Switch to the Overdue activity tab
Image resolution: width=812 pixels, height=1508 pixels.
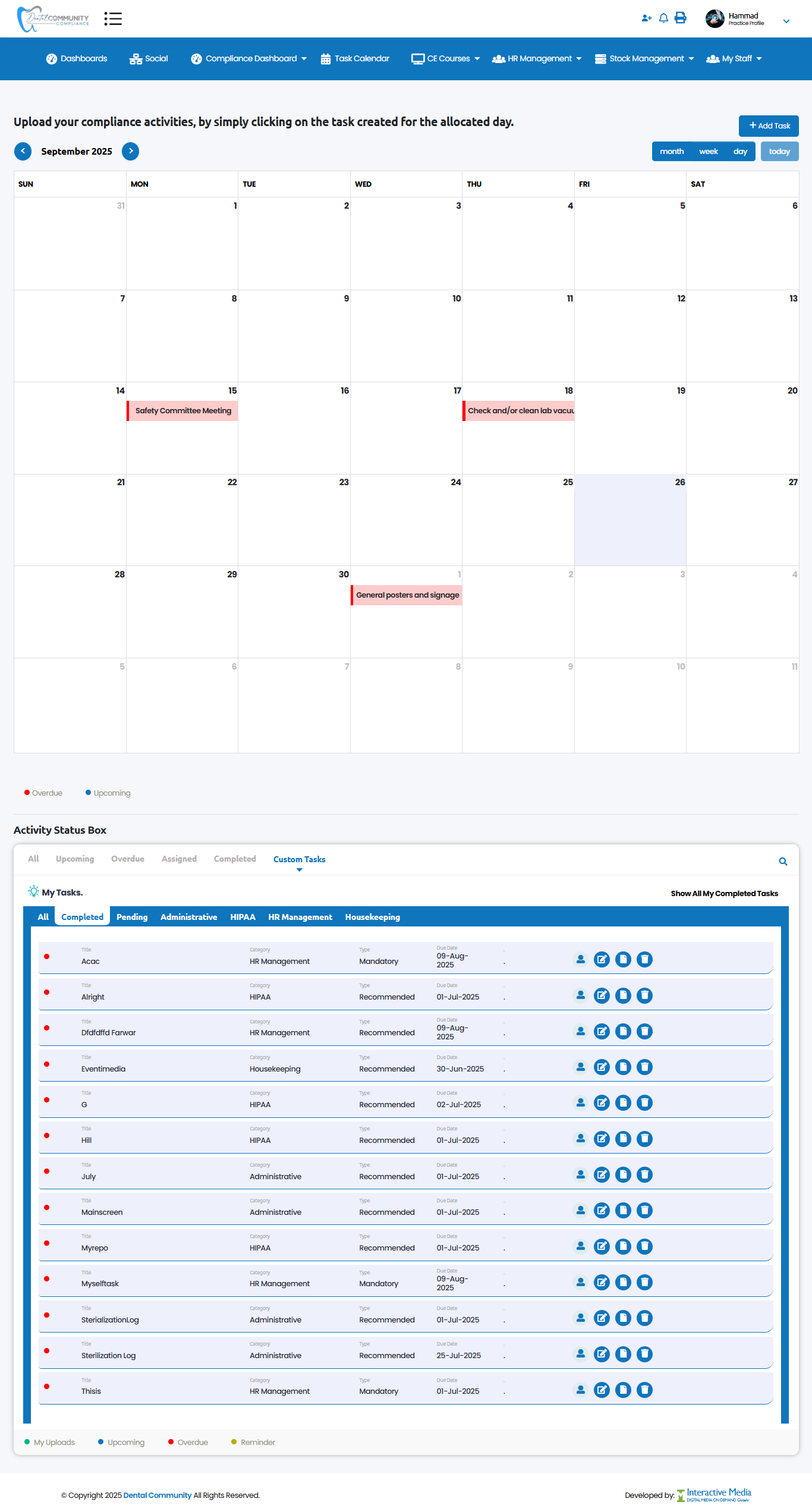coord(128,859)
